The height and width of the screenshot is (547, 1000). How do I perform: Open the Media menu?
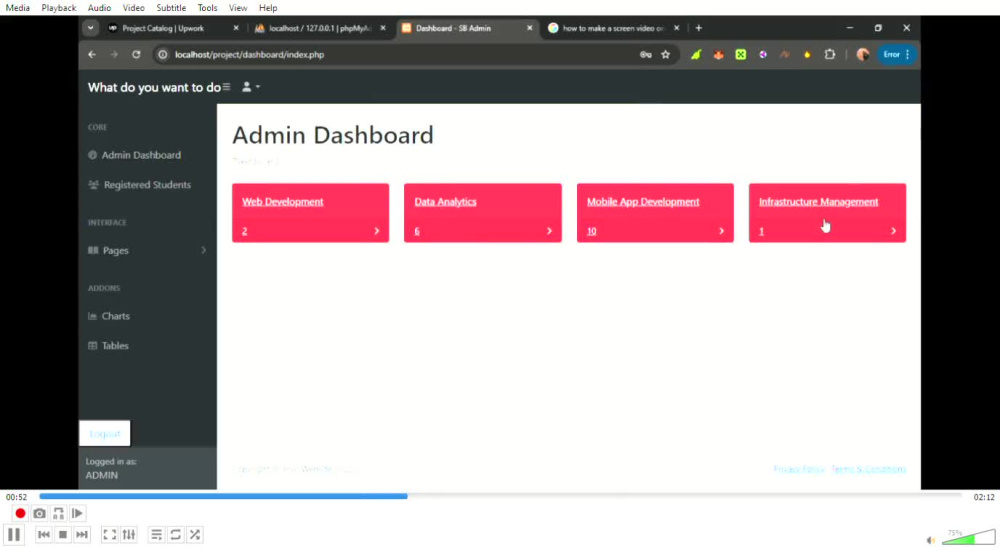(17, 8)
